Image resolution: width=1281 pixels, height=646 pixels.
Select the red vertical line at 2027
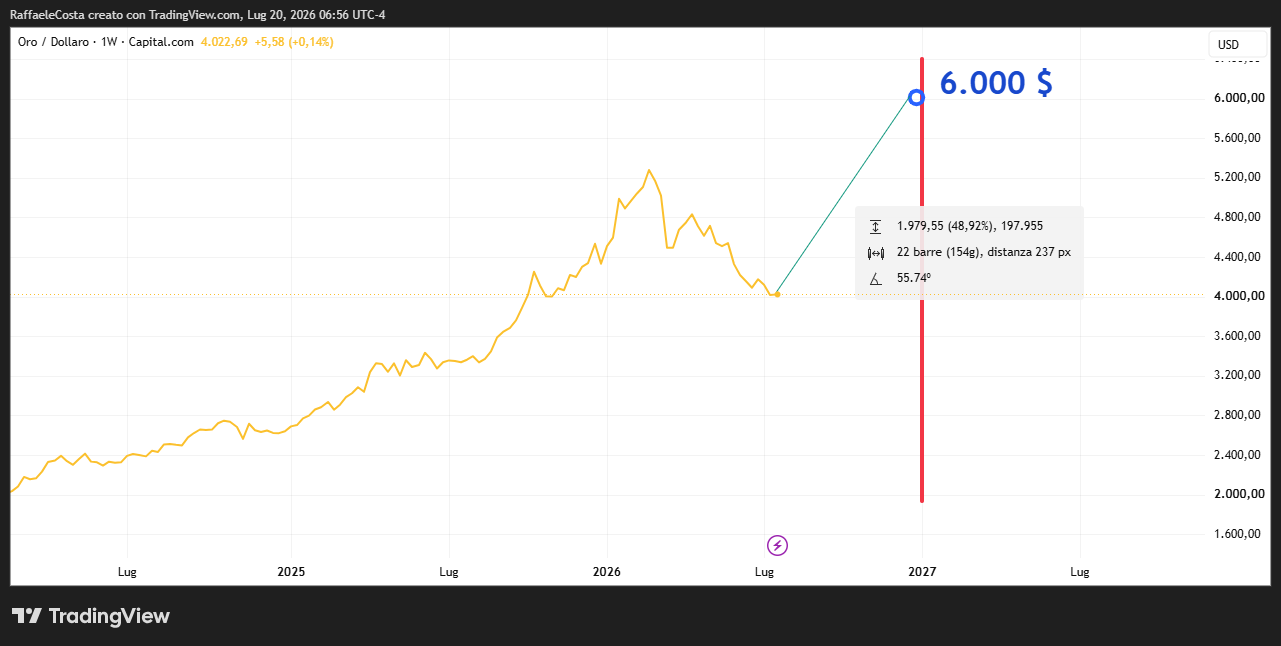[922, 300]
